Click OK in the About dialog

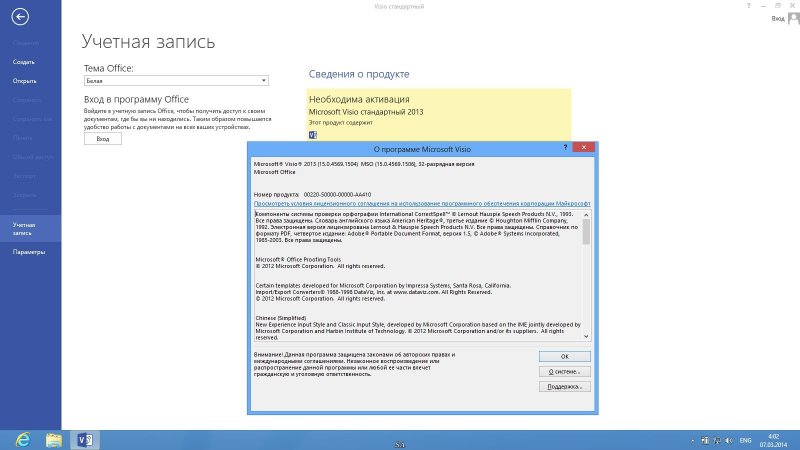tap(565, 357)
